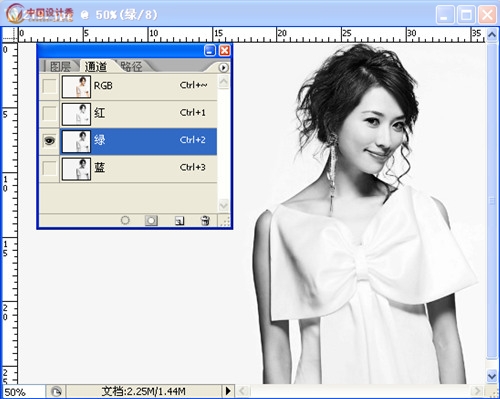Delete current channel trash icon

205,220
